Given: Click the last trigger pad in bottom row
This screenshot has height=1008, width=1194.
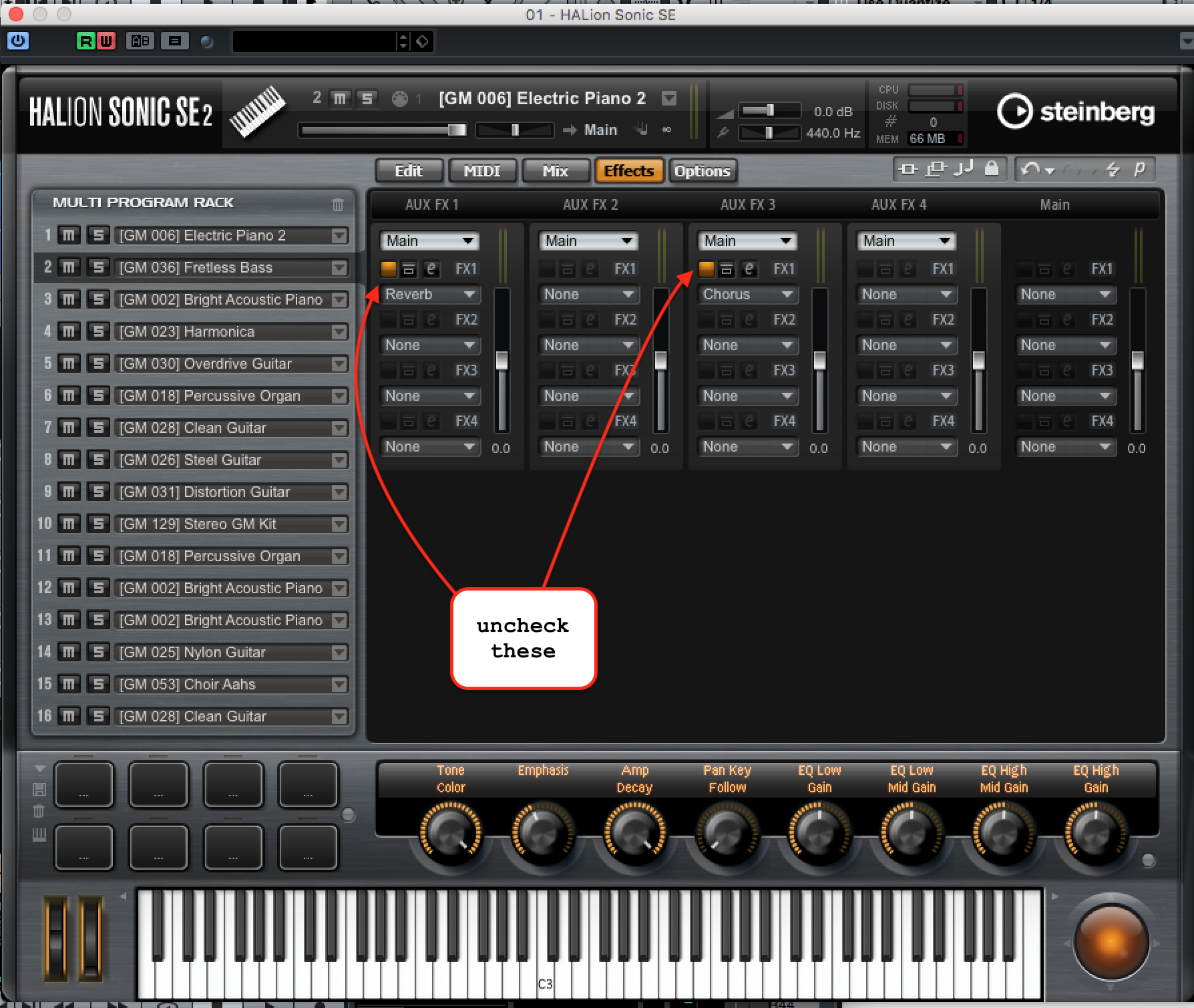Looking at the screenshot, I should pyautogui.click(x=308, y=847).
